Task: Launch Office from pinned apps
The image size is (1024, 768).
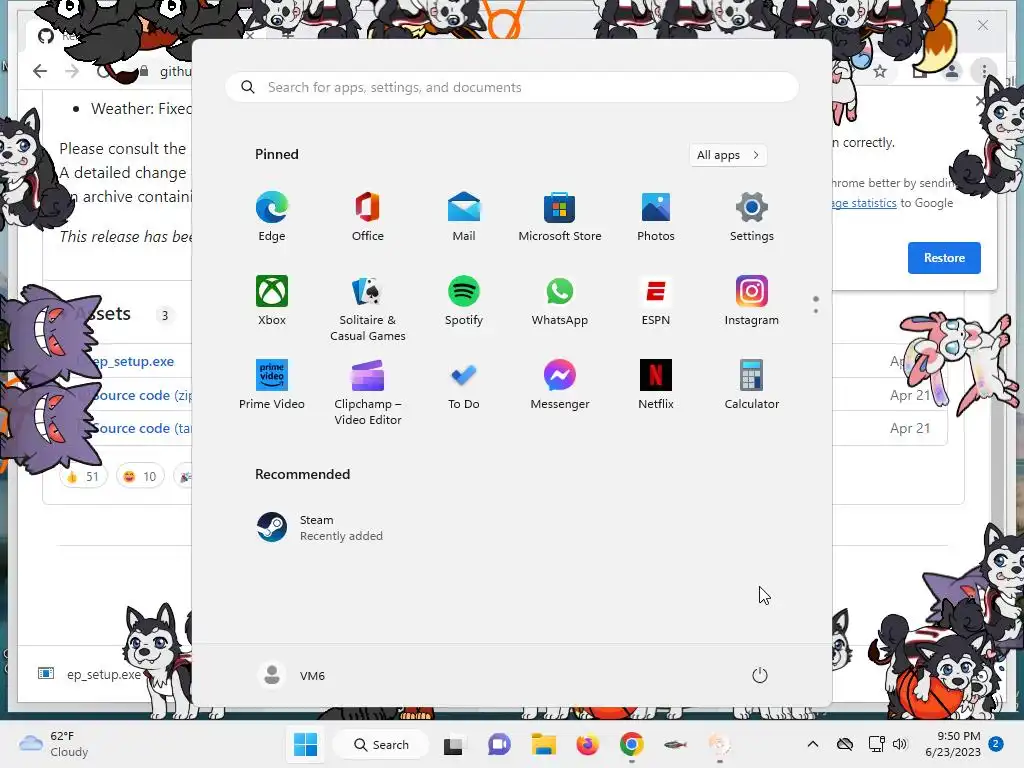Action: point(368,217)
